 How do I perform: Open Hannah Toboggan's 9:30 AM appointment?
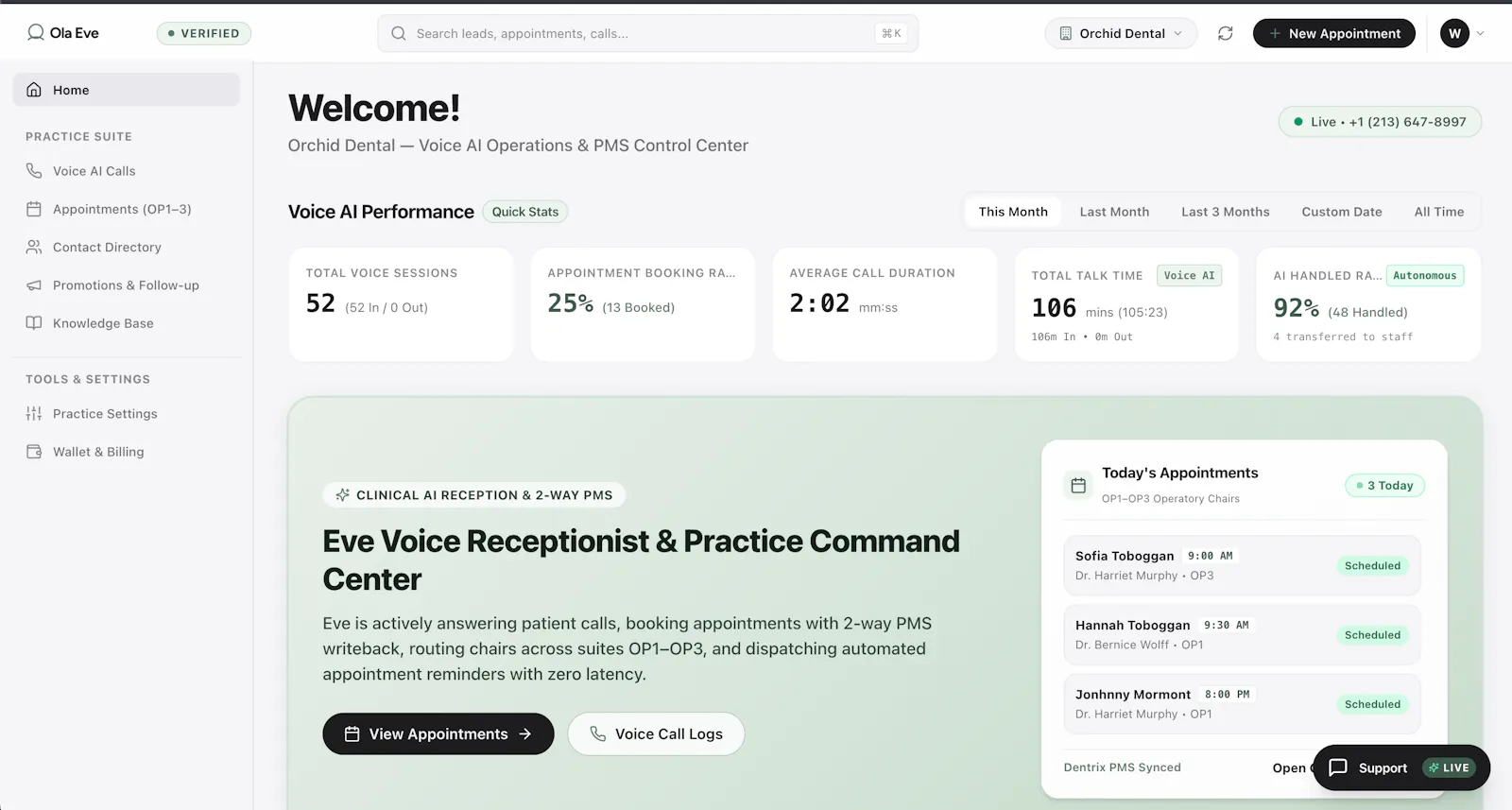[x=1242, y=635]
